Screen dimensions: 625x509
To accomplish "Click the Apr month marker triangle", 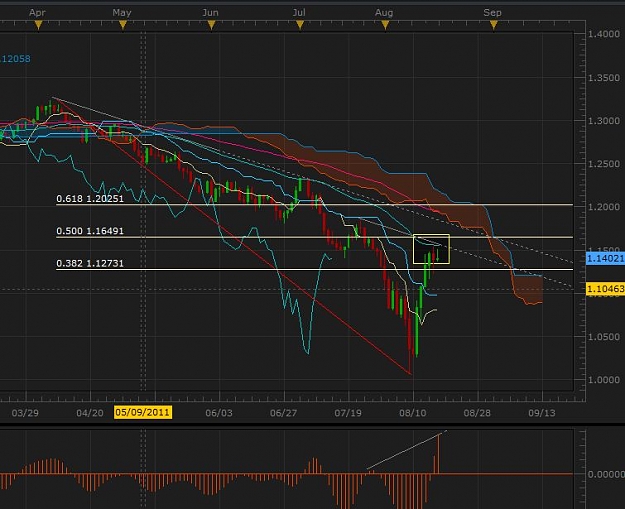I will click(x=38, y=26).
